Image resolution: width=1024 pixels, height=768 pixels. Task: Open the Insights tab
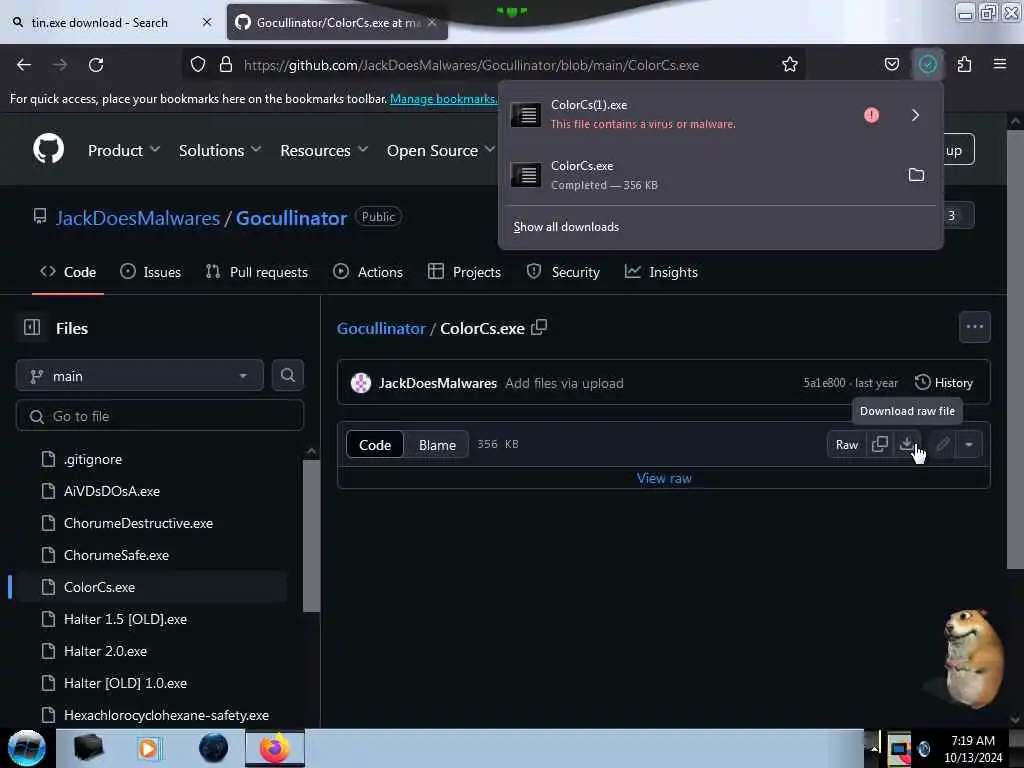(x=661, y=272)
